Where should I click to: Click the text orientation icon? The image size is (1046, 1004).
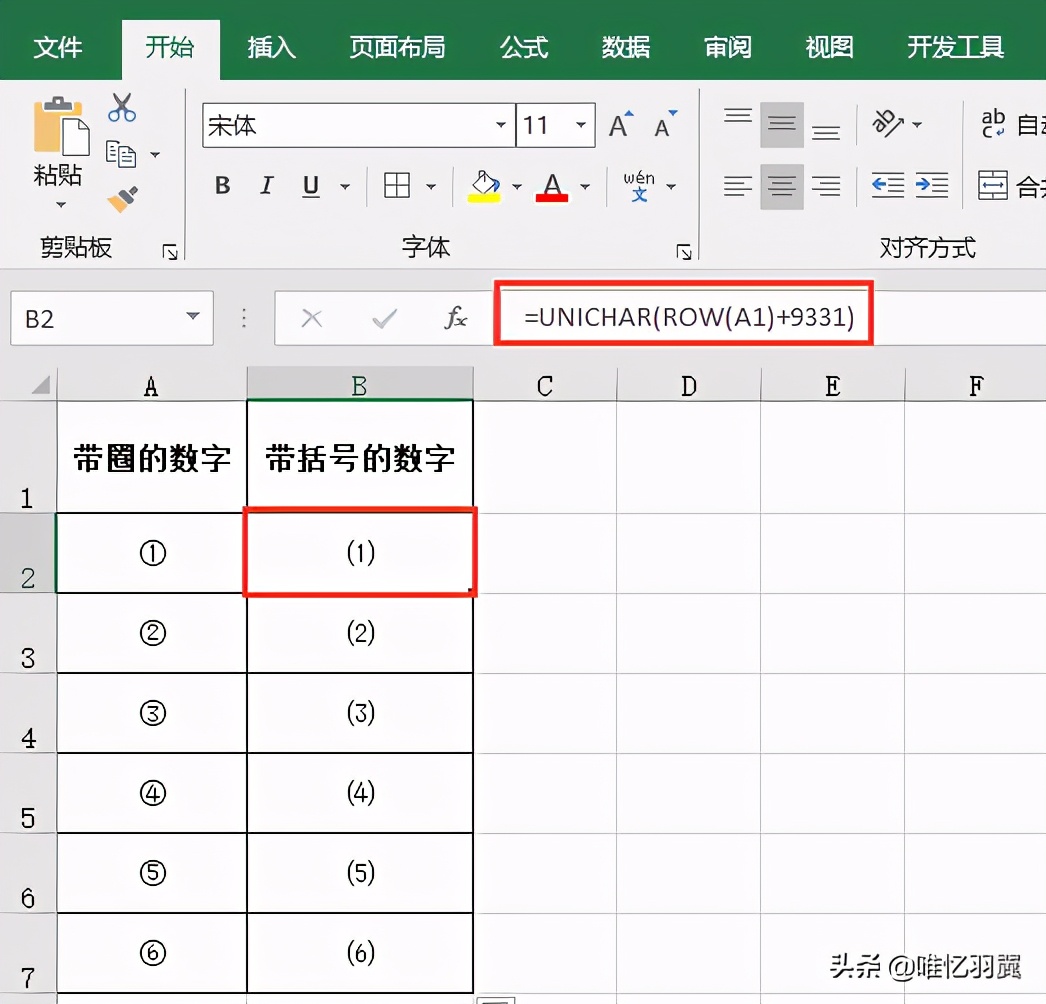click(x=888, y=124)
